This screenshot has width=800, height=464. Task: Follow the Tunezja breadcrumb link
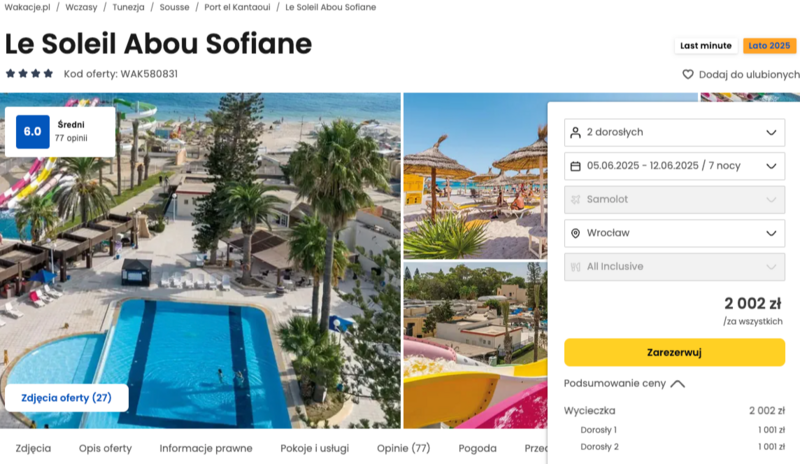128,7
